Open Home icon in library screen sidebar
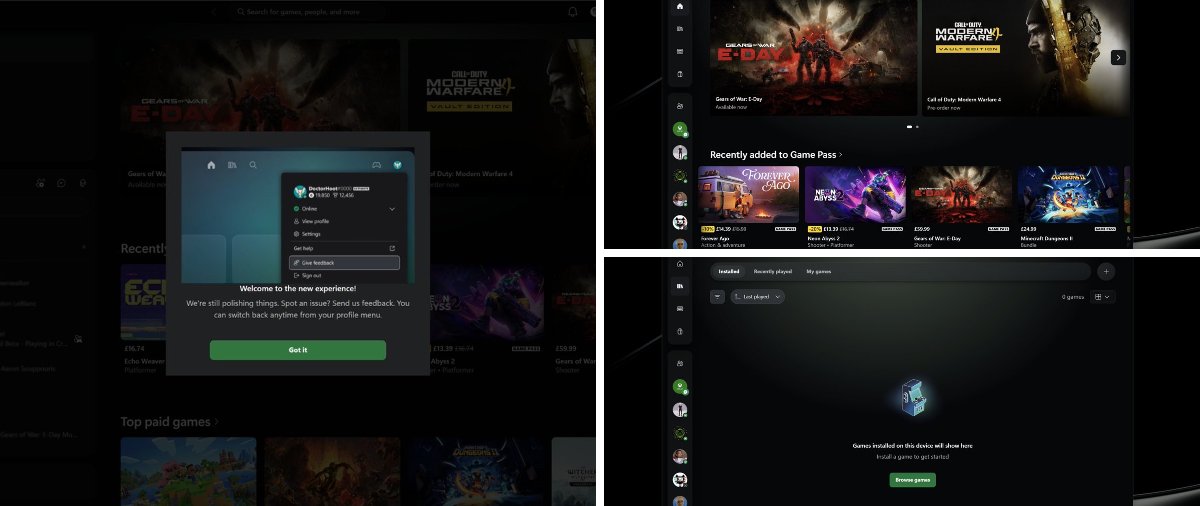Viewport: 1200px width, 506px height. [x=680, y=264]
